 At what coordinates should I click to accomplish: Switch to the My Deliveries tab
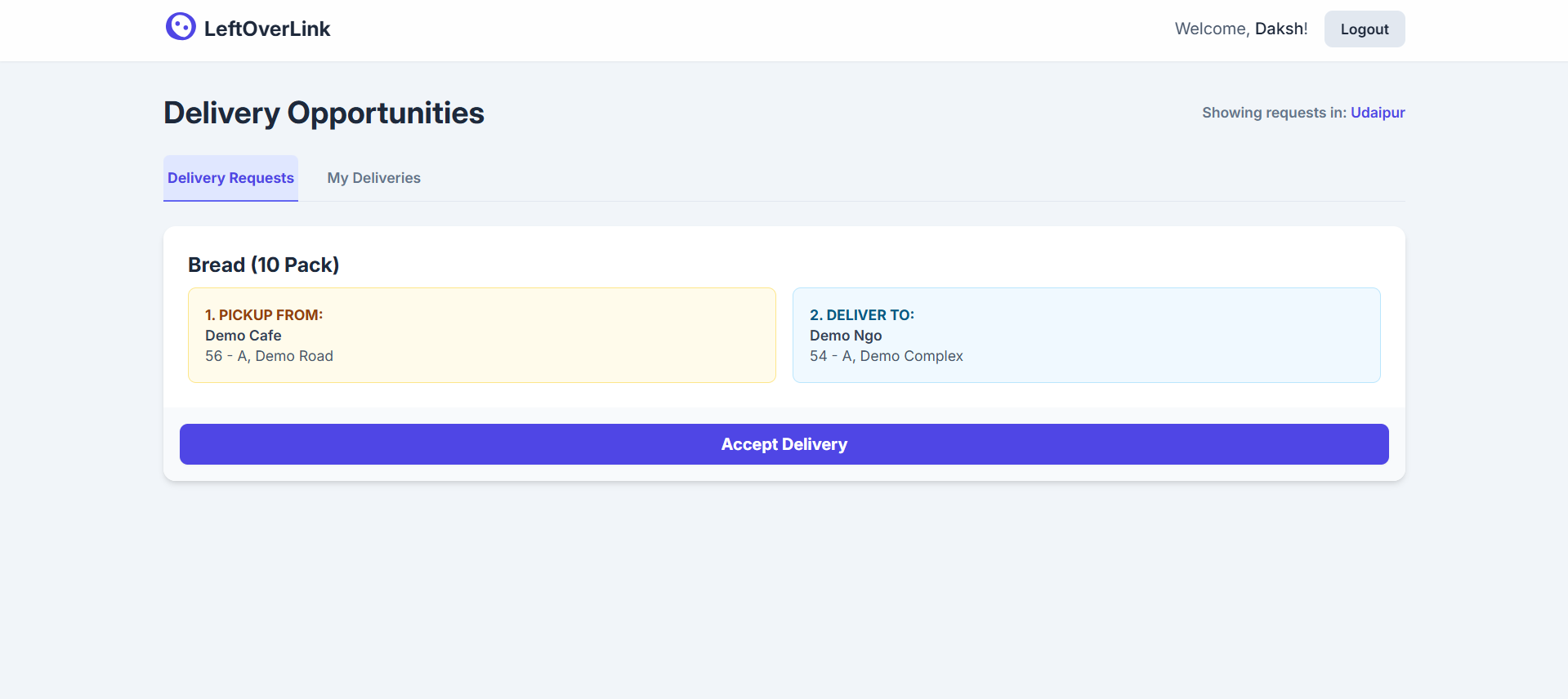point(373,178)
